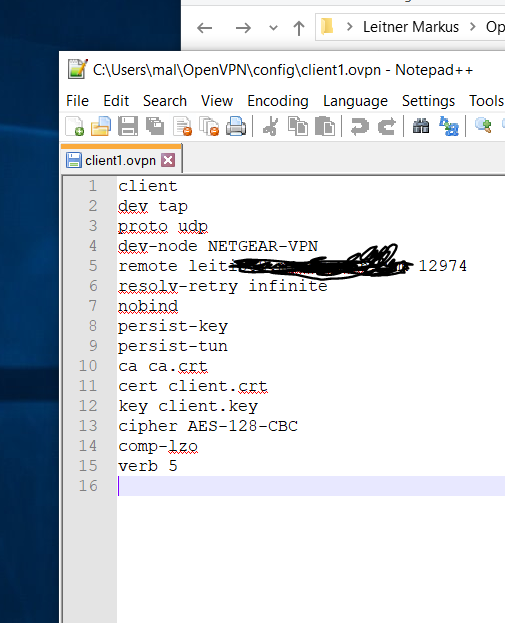This screenshot has height=623, width=505.
Task: Click floppy icon on client1.ovpn tab
Action: (x=74, y=160)
